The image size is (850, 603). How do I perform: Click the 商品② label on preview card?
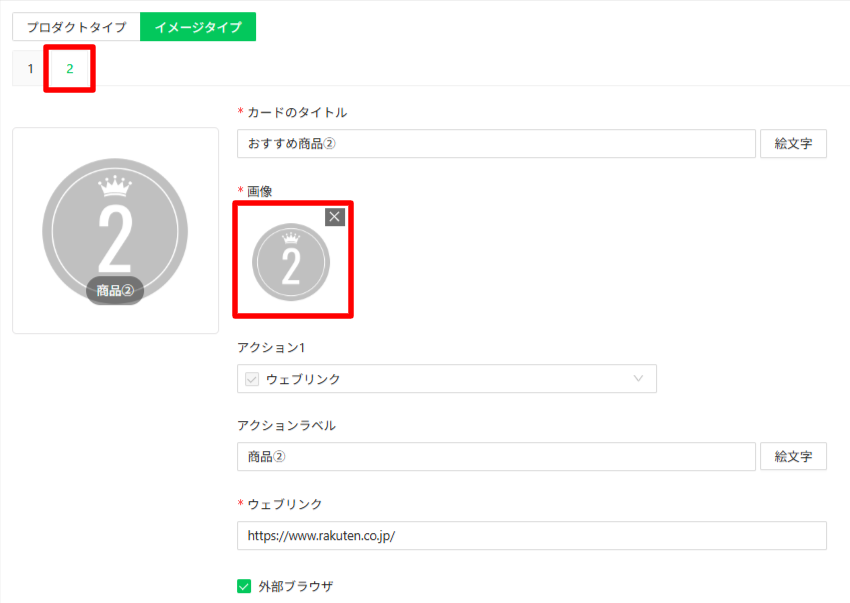[115, 291]
